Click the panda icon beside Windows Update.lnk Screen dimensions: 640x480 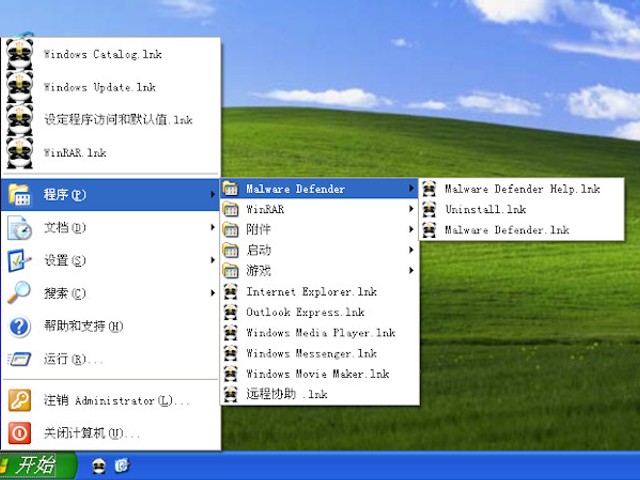[x=19, y=87]
